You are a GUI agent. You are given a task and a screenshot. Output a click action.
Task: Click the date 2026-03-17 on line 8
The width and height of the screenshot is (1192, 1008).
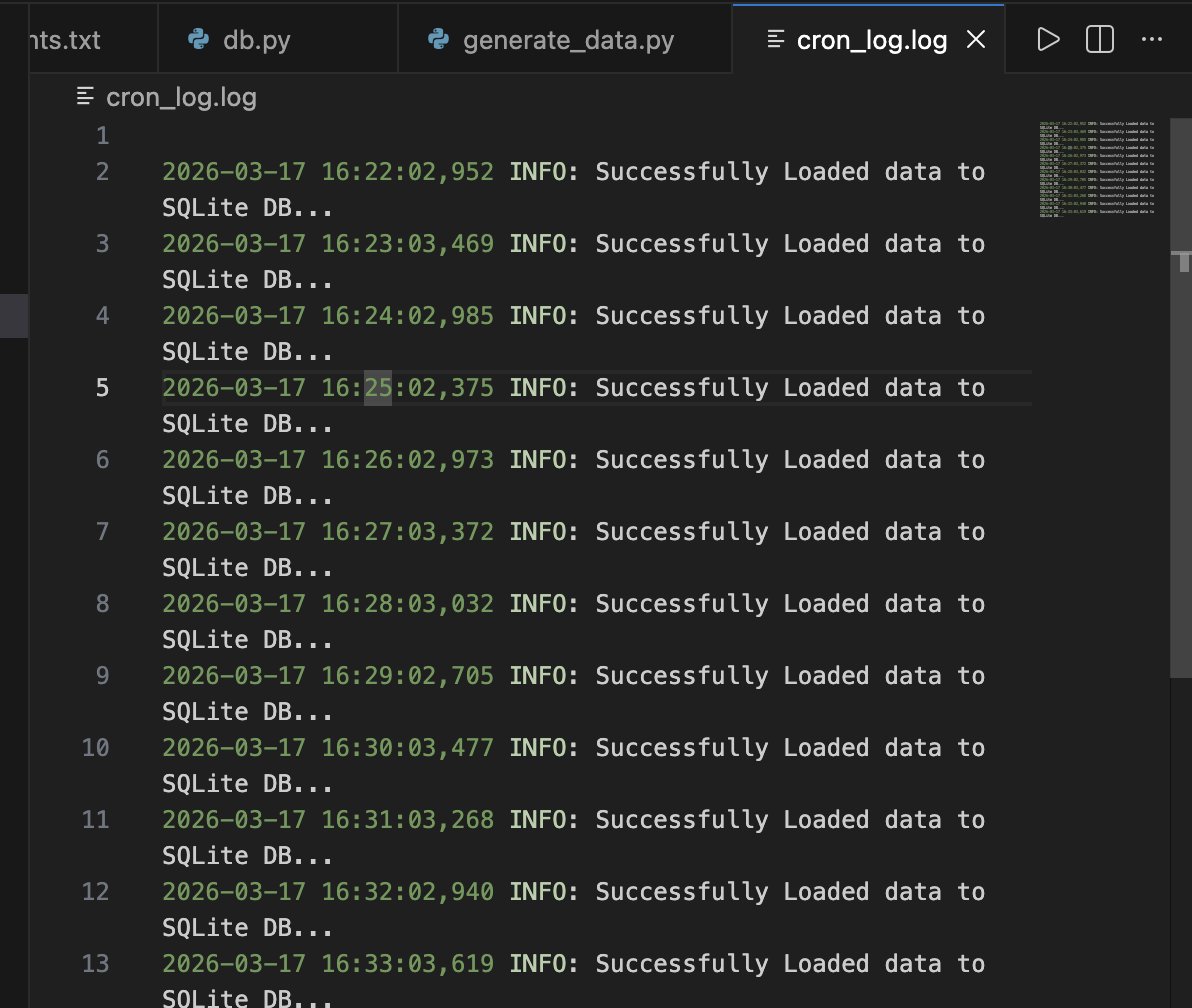pyautogui.click(x=233, y=604)
